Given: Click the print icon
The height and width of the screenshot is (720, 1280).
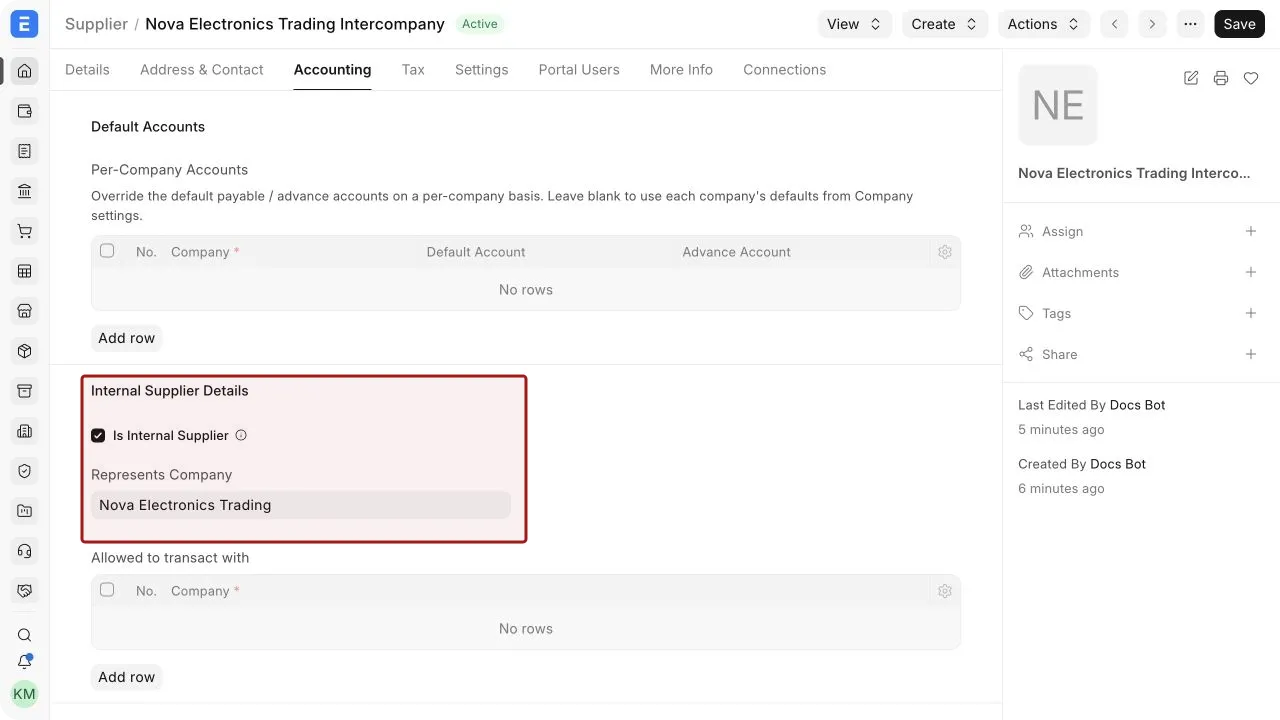Looking at the screenshot, I should tap(1221, 78).
